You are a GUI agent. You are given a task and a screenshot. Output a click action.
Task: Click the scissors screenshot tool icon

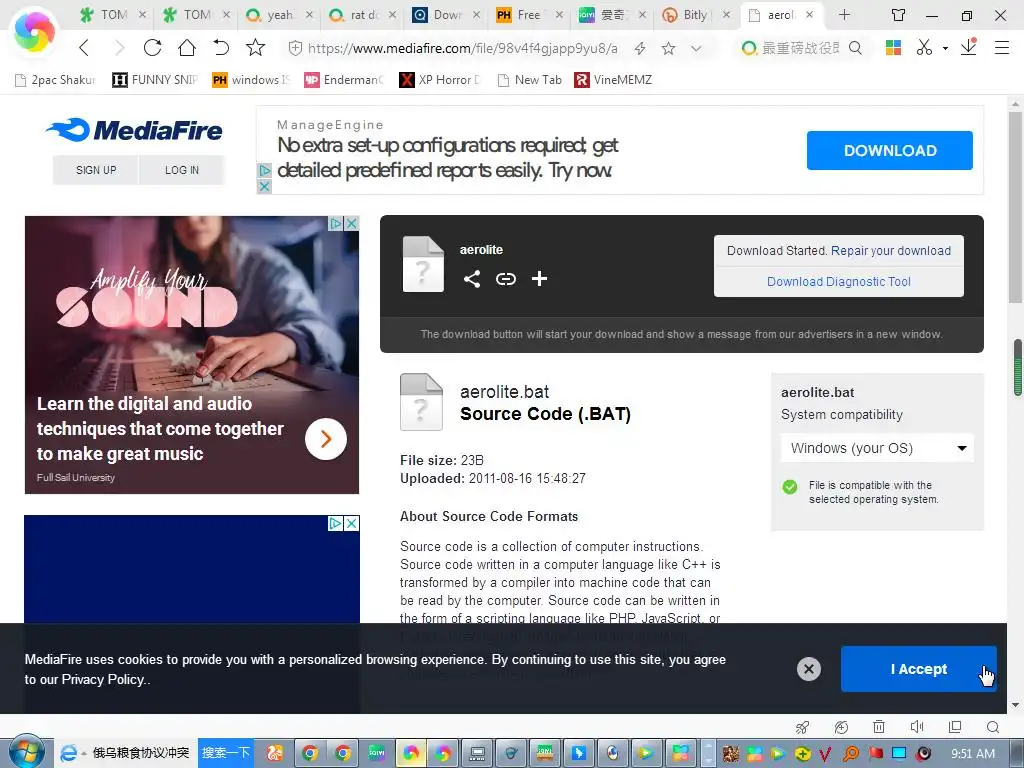[923, 48]
